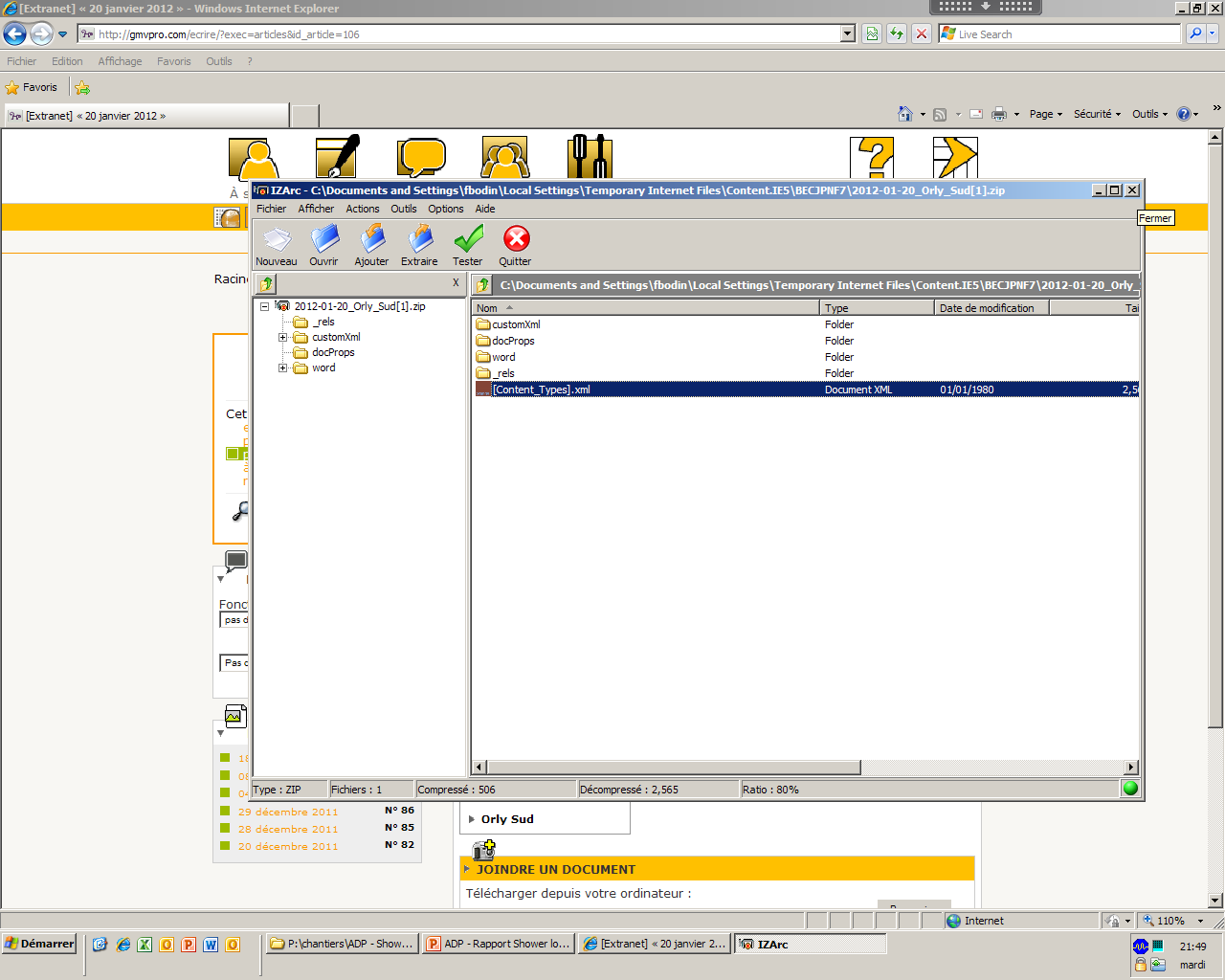Open the Affichage menu in Internet Explorer

coord(120,61)
